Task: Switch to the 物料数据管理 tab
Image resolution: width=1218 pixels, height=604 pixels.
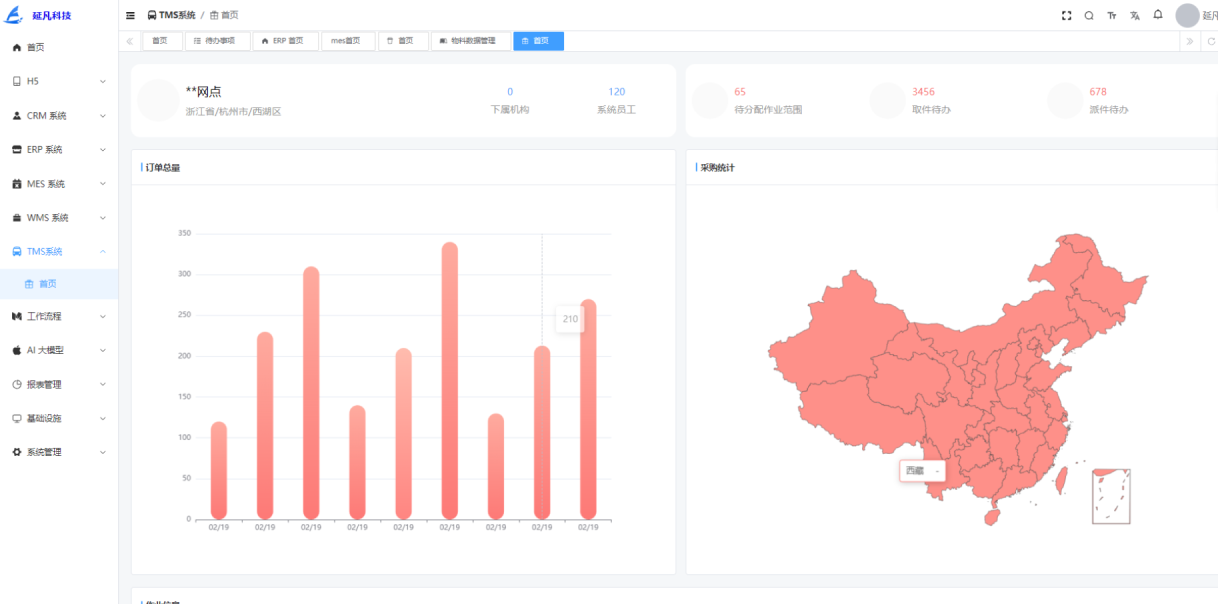Action: 471,41
